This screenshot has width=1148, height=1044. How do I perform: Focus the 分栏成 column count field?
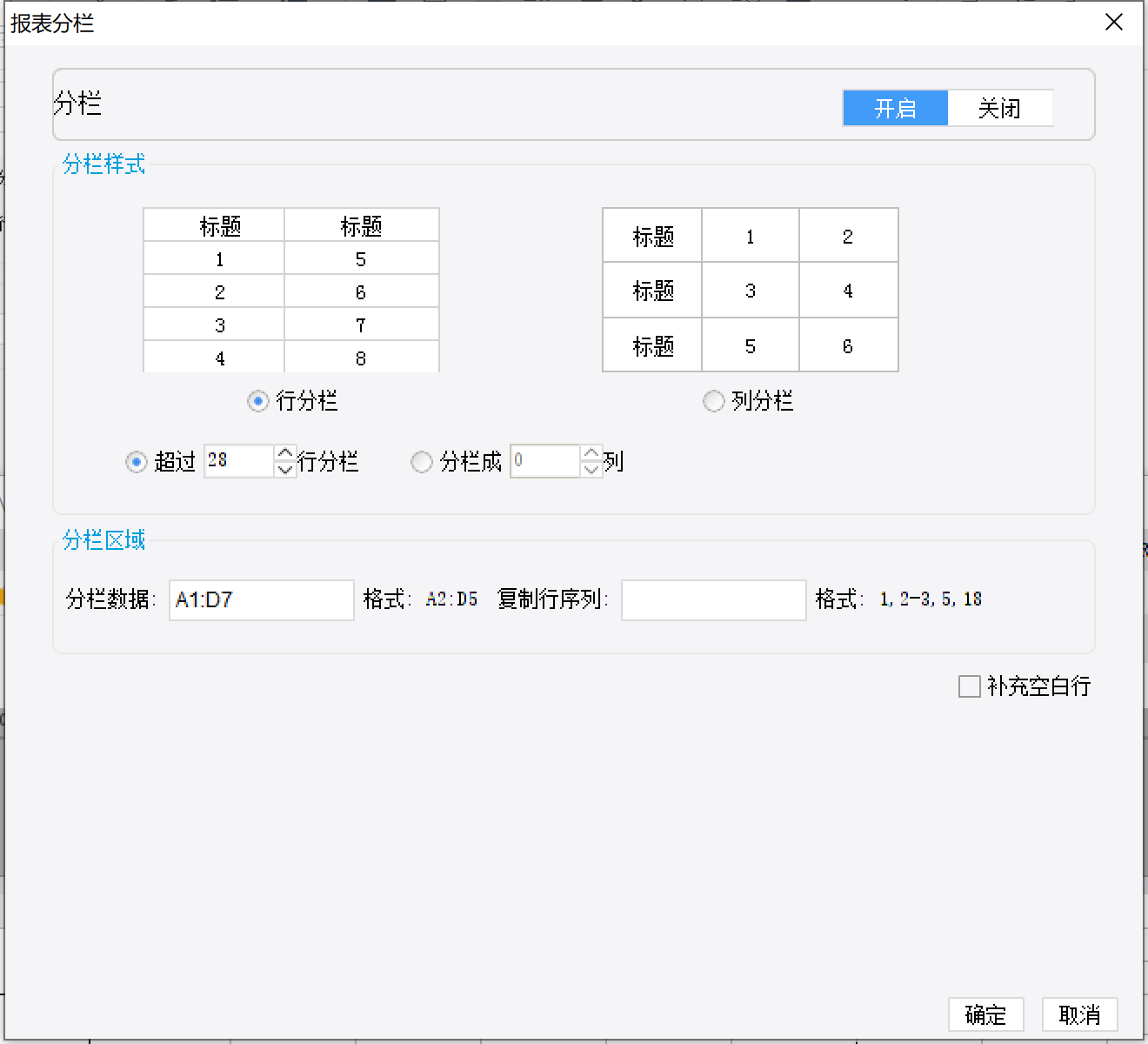pos(545,461)
